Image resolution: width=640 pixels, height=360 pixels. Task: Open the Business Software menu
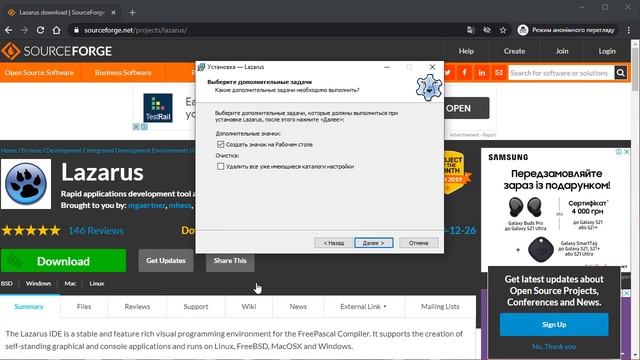(123, 73)
